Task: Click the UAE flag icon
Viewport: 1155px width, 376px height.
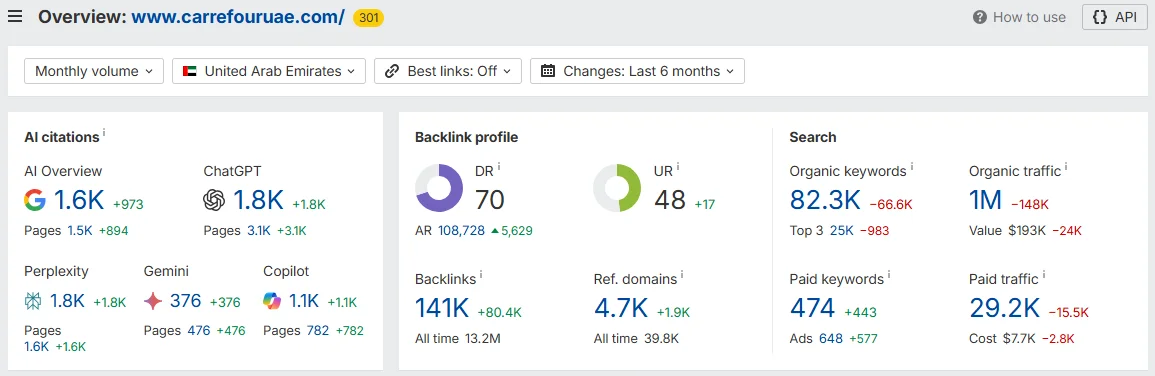Action: pyautogui.click(x=189, y=72)
